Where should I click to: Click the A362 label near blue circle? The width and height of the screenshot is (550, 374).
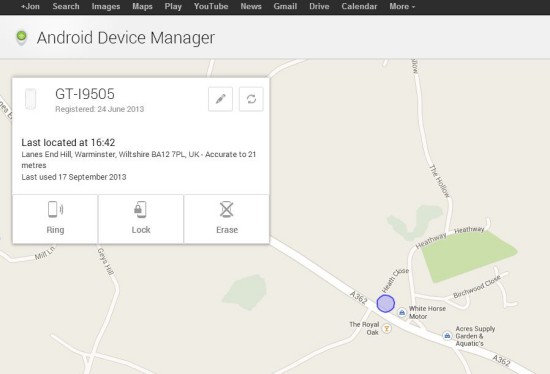[359, 297]
